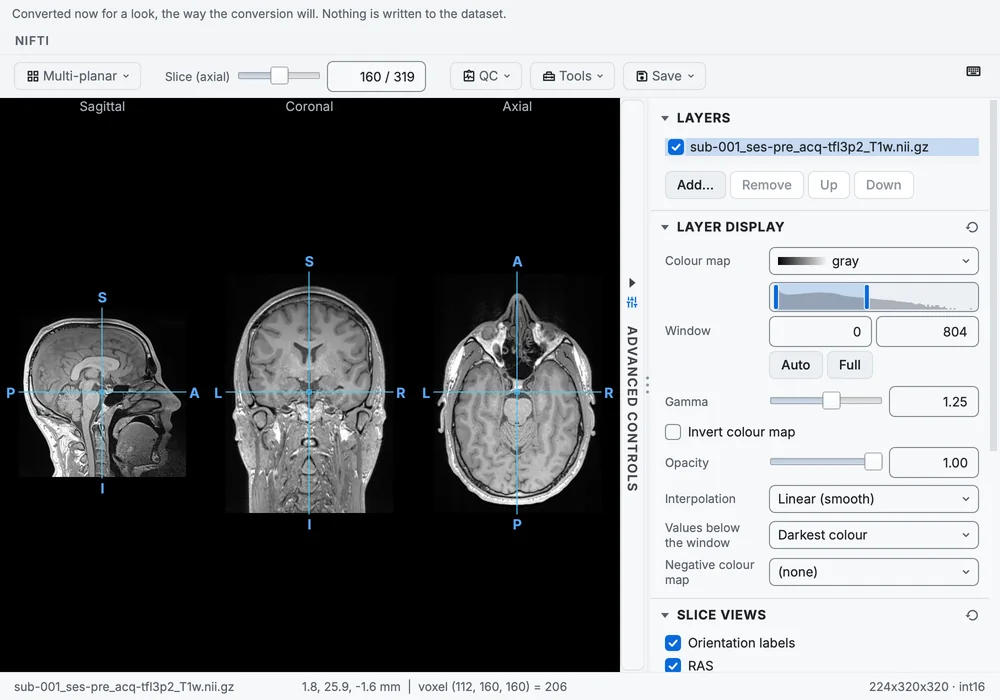Click the NIFTI tab label
This screenshot has height=700, width=1000.
32,41
